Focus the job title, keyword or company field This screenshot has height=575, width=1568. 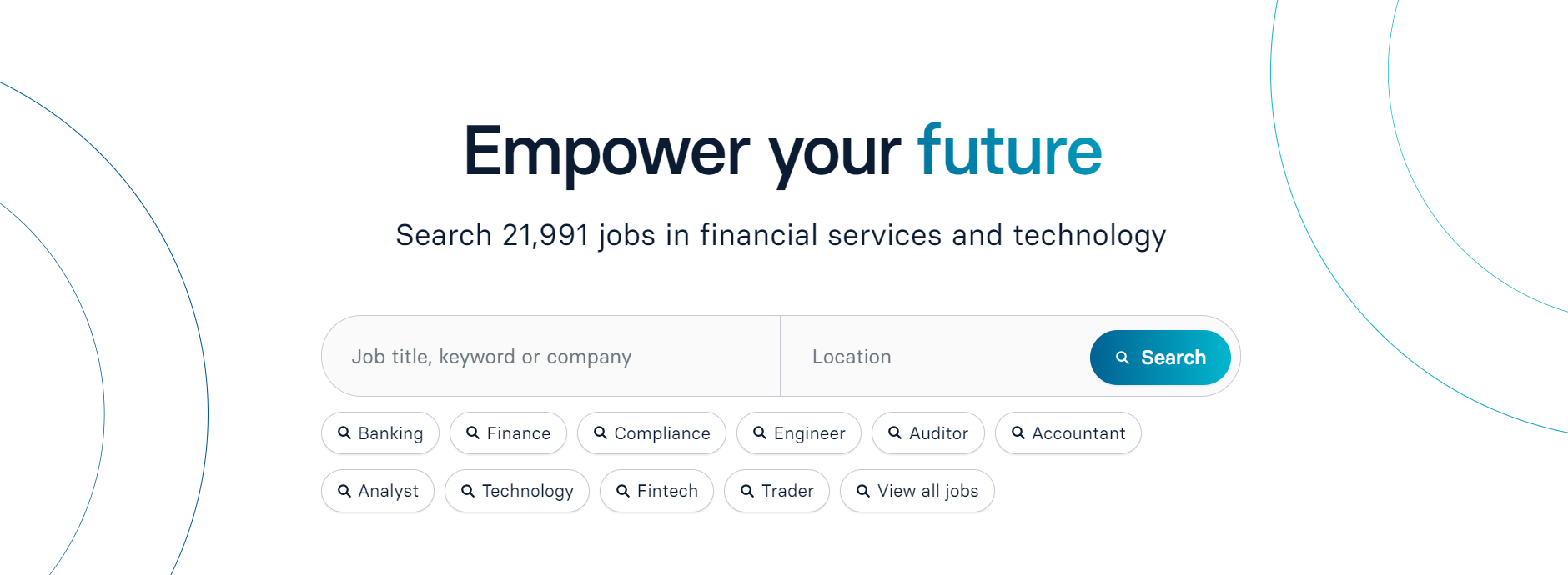(x=550, y=357)
